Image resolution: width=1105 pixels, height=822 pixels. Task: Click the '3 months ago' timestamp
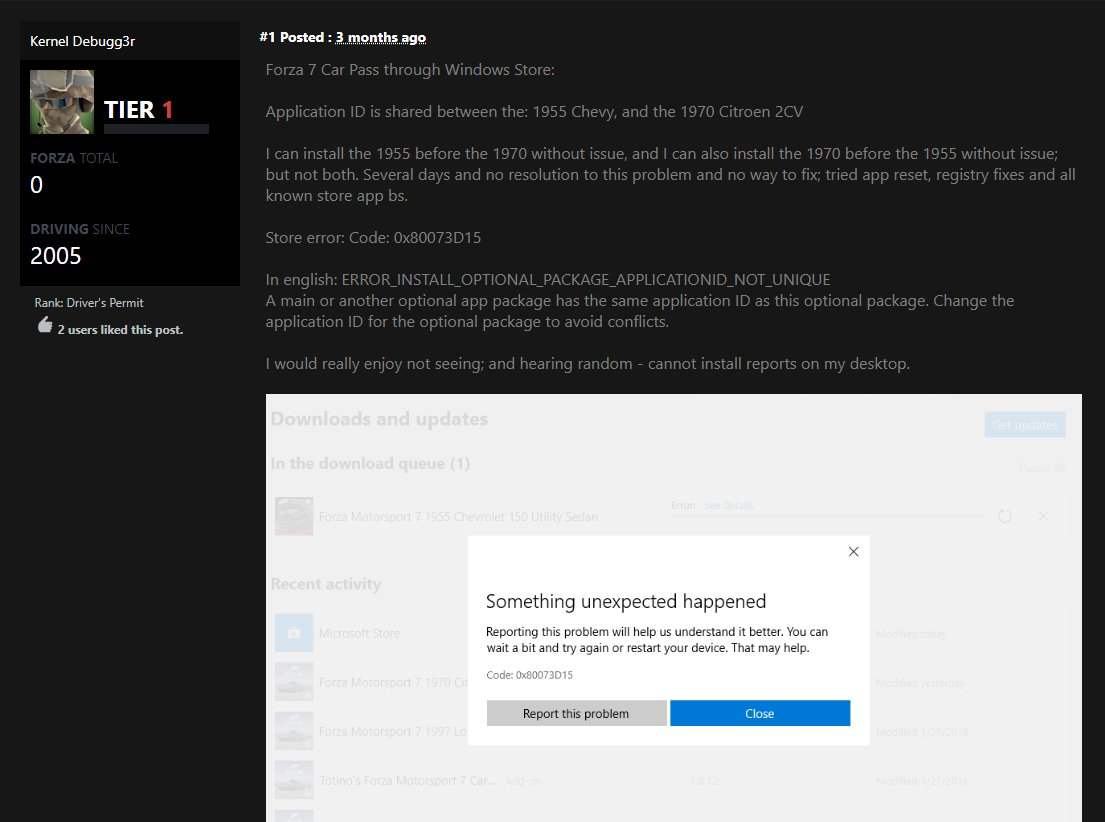(381, 37)
